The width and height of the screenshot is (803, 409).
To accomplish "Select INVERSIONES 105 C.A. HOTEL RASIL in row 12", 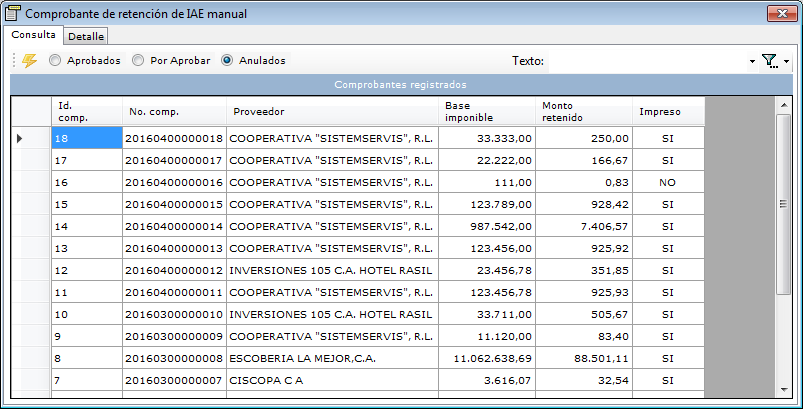I will (x=332, y=270).
